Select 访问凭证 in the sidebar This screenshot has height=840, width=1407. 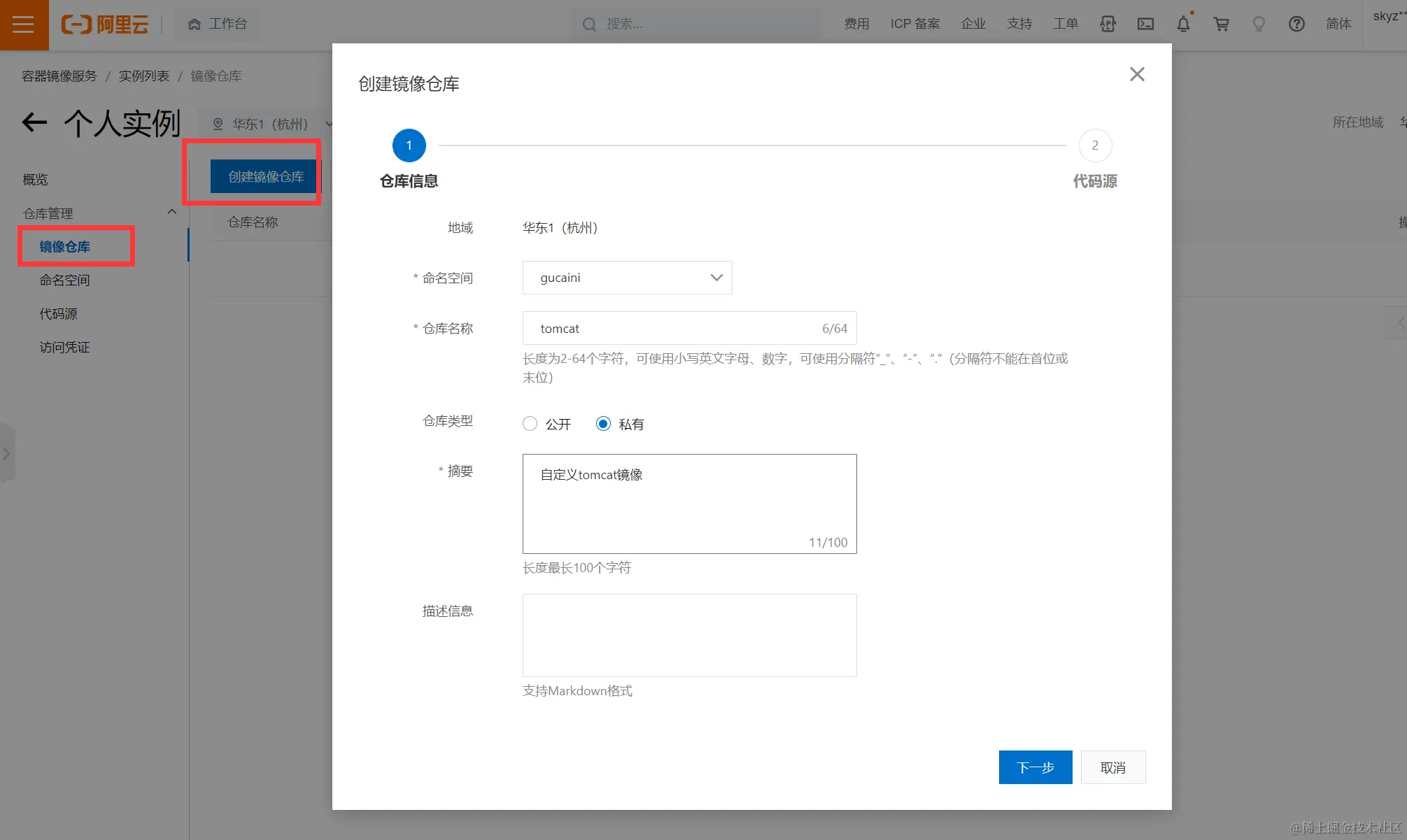64,347
